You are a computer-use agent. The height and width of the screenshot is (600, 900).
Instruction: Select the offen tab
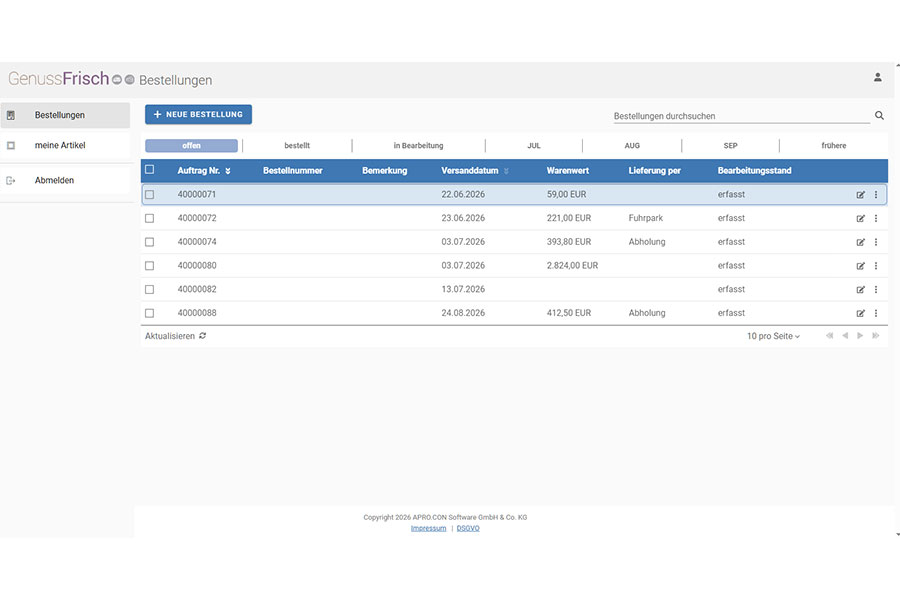point(191,146)
